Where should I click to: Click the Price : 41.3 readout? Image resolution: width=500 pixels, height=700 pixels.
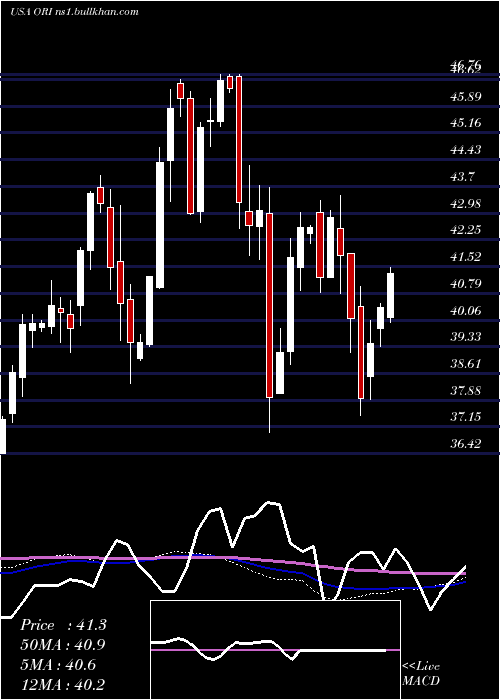pyautogui.click(x=63, y=625)
